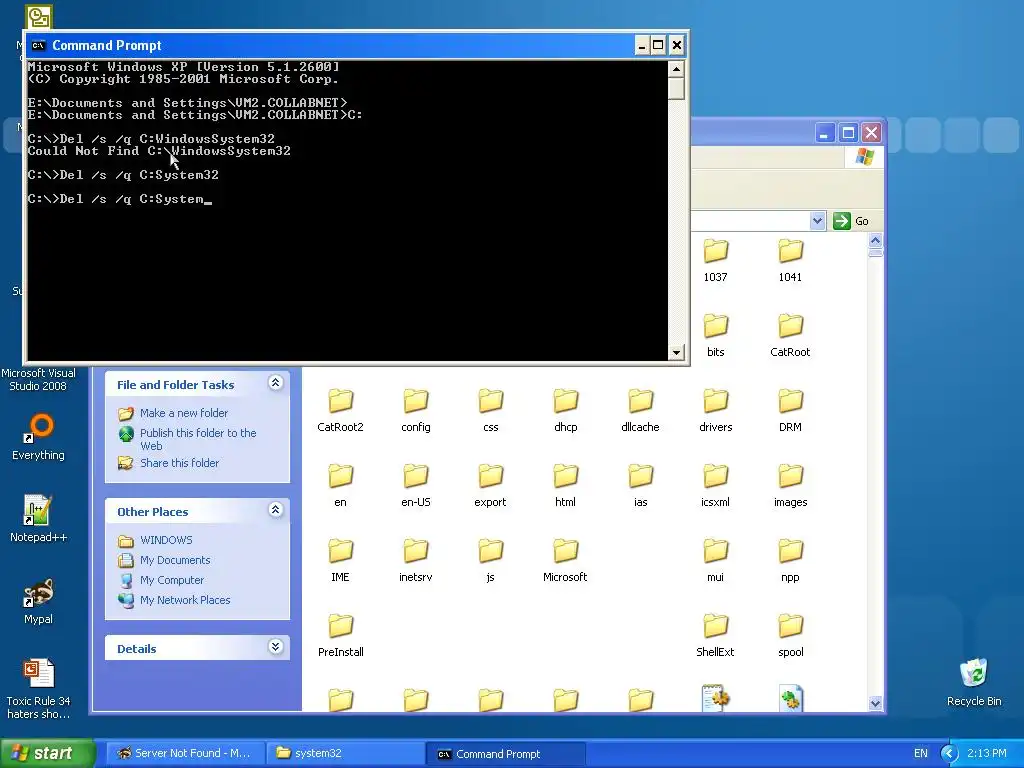The height and width of the screenshot is (768, 1024).
Task: Open My Documents from Other Places
Action: [x=174, y=560]
